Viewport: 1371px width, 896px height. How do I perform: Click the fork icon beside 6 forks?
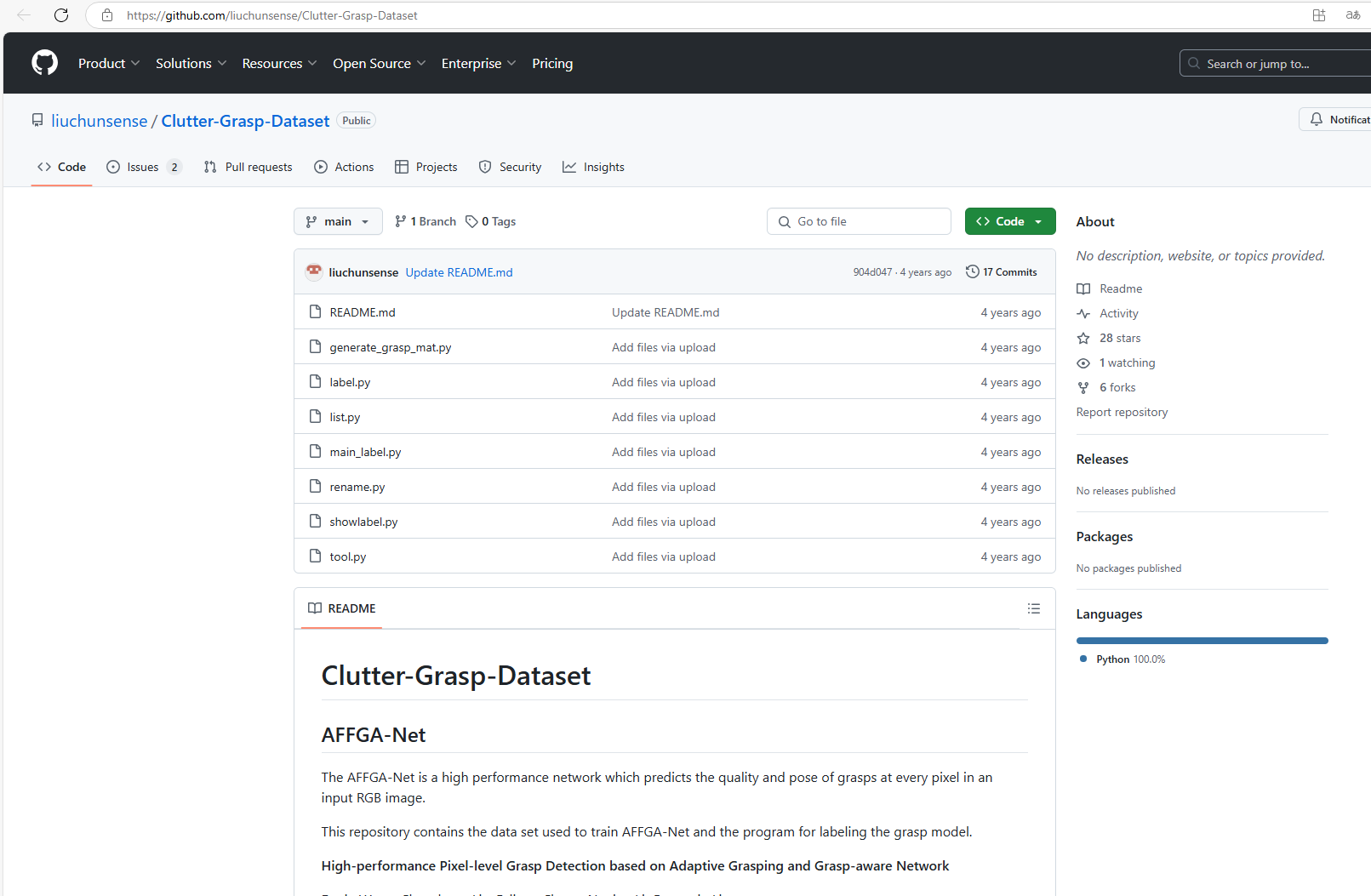click(x=1083, y=387)
